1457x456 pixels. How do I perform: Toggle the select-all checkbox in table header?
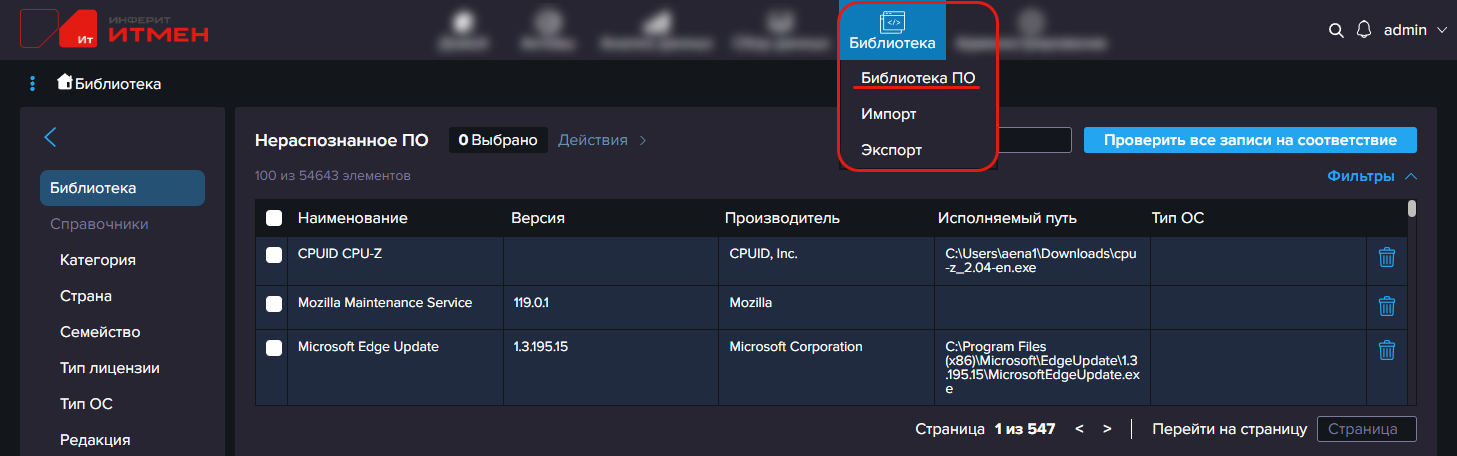[274, 218]
